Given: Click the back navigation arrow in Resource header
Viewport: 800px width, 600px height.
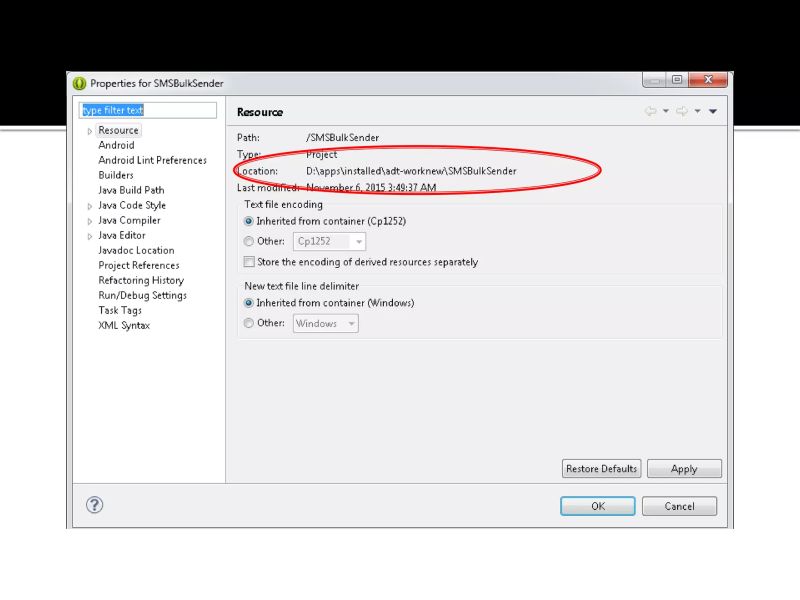Looking at the screenshot, I should (651, 112).
